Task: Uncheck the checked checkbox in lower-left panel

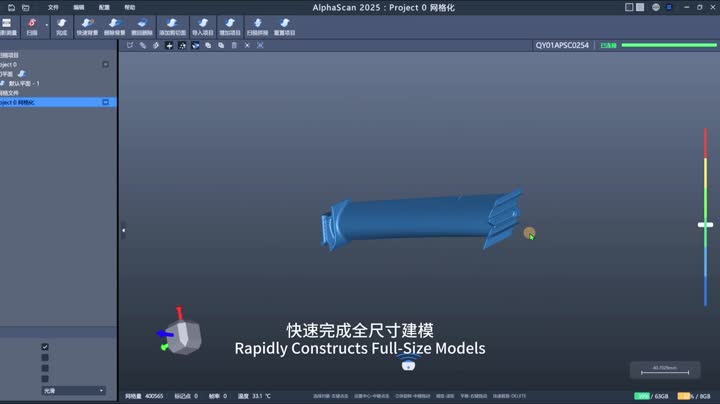Action: point(45,347)
